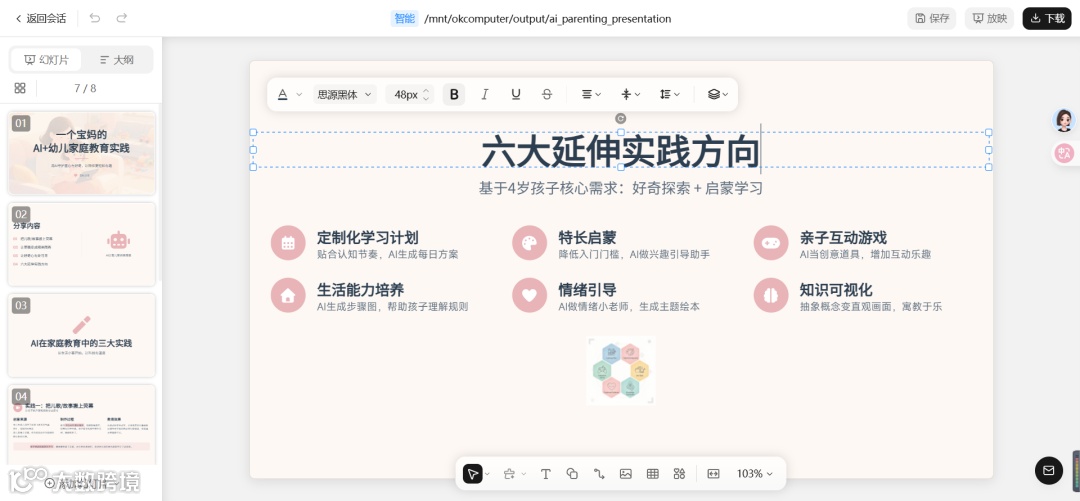Click the heading 特长启蒙
This screenshot has width=1080, height=501.
(587, 238)
